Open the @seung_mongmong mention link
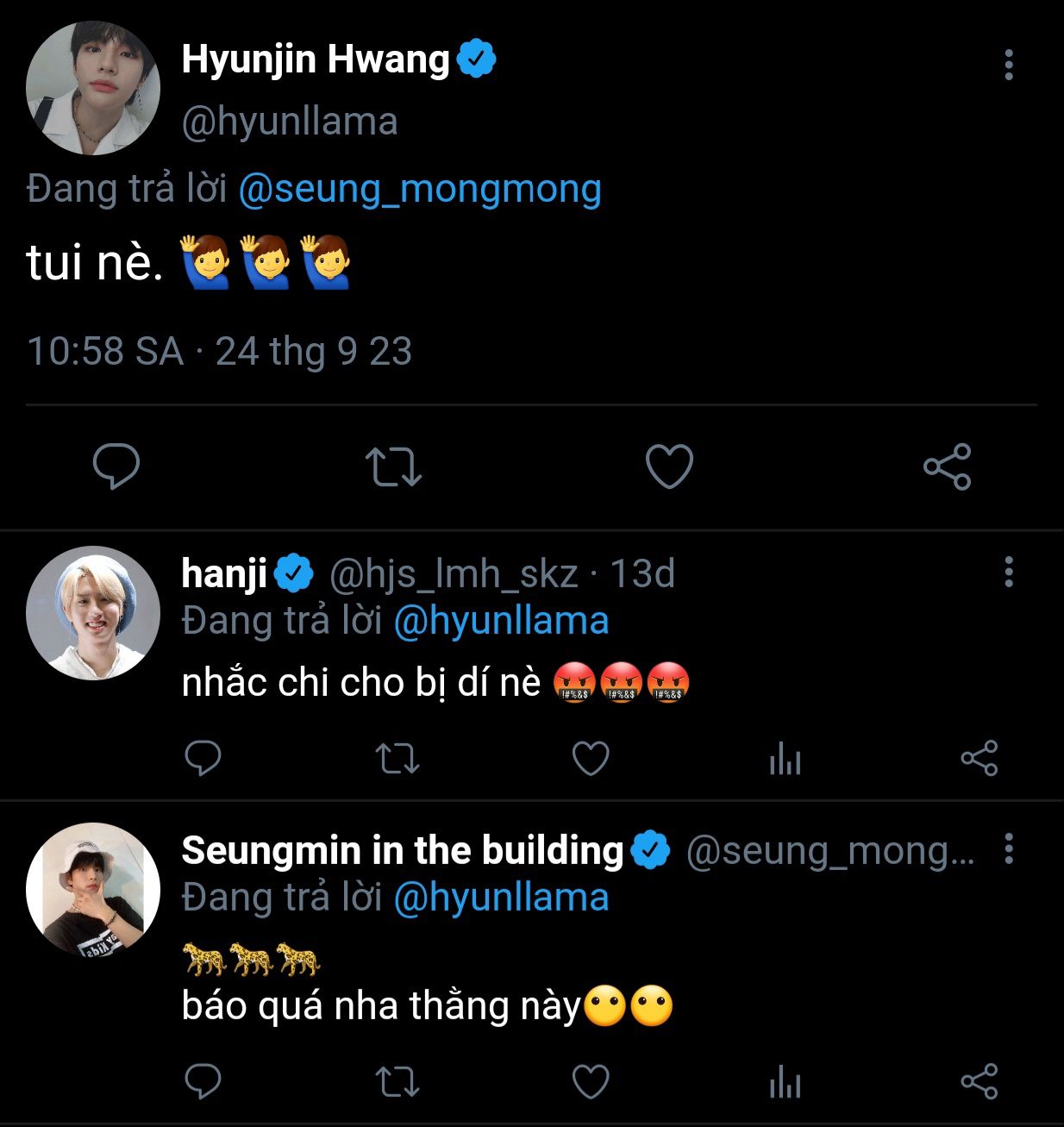This screenshot has height=1127, width=1064. pyautogui.click(x=419, y=189)
